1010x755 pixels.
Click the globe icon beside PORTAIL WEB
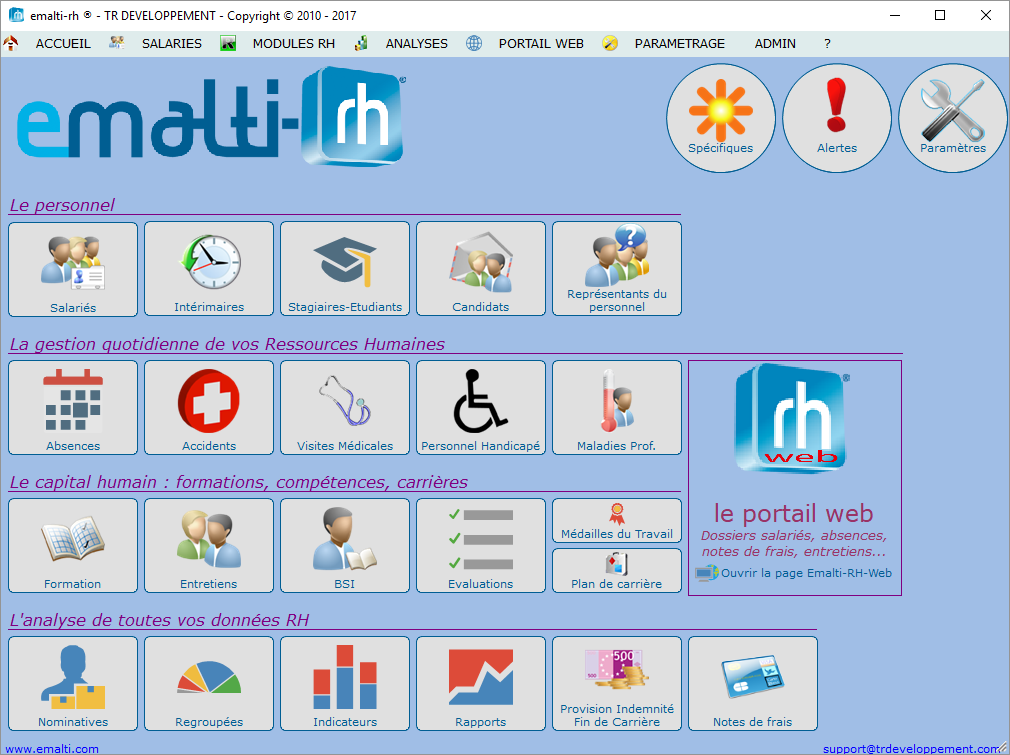click(x=474, y=43)
